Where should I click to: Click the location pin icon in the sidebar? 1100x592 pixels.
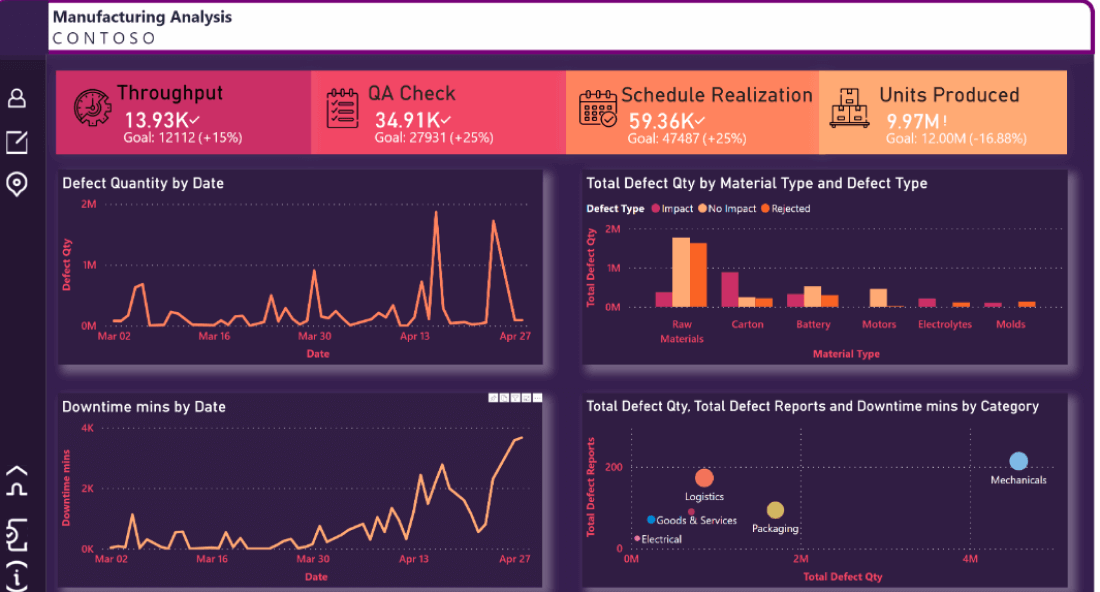16,184
